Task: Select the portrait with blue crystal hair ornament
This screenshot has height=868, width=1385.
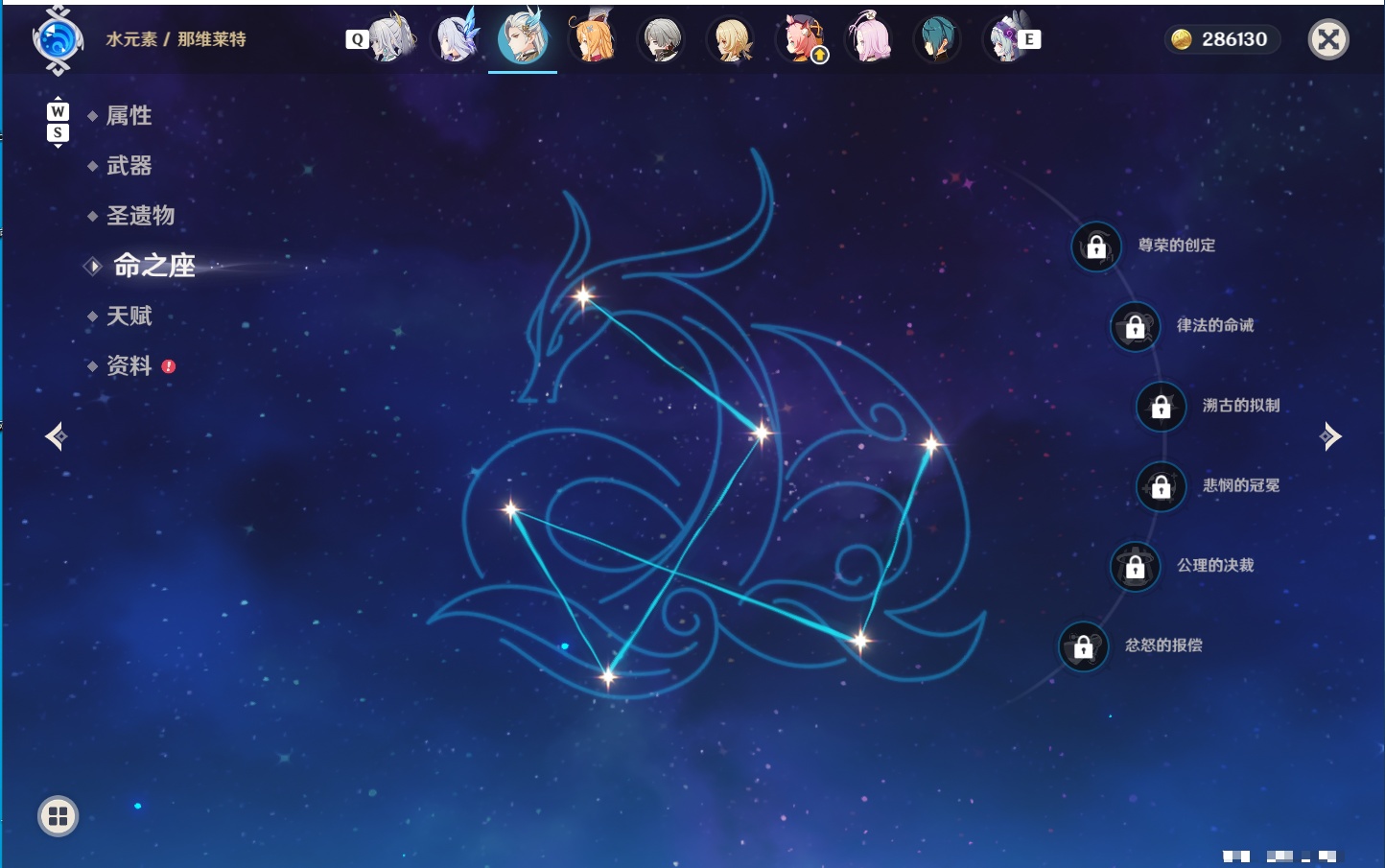Action: [458, 37]
